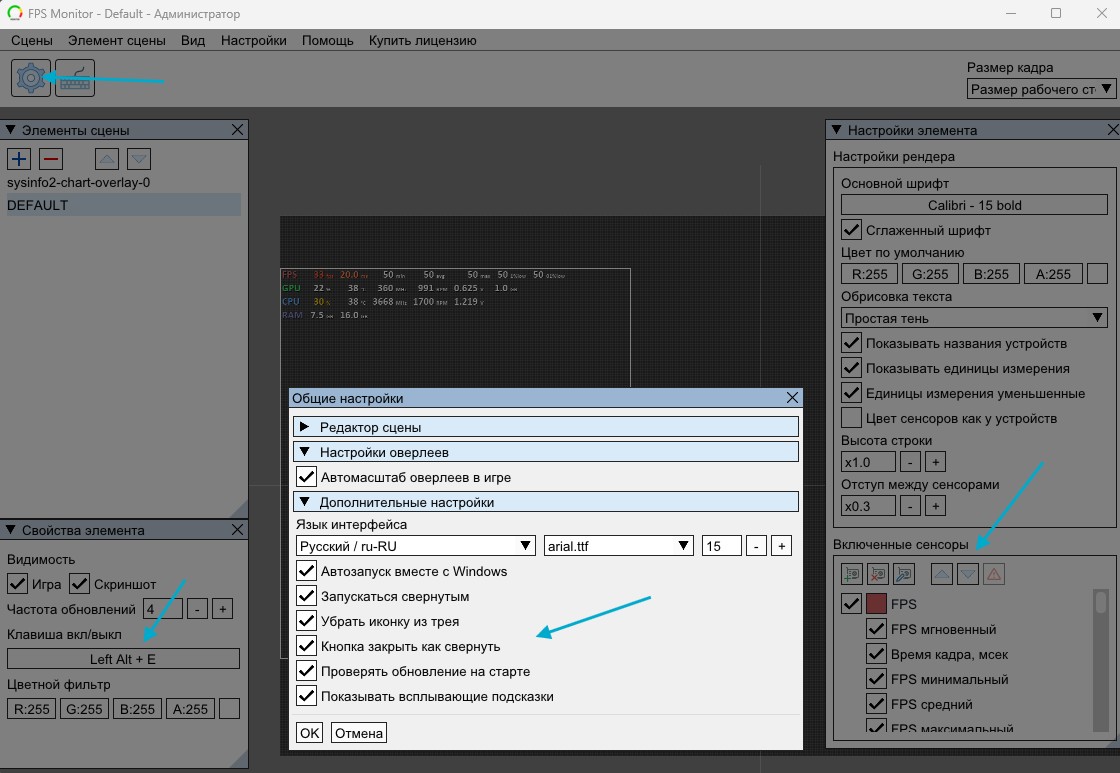Viewport: 1120px width, 773px height.
Task: Click the add sensor icon
Action: (x=851, y=574)
